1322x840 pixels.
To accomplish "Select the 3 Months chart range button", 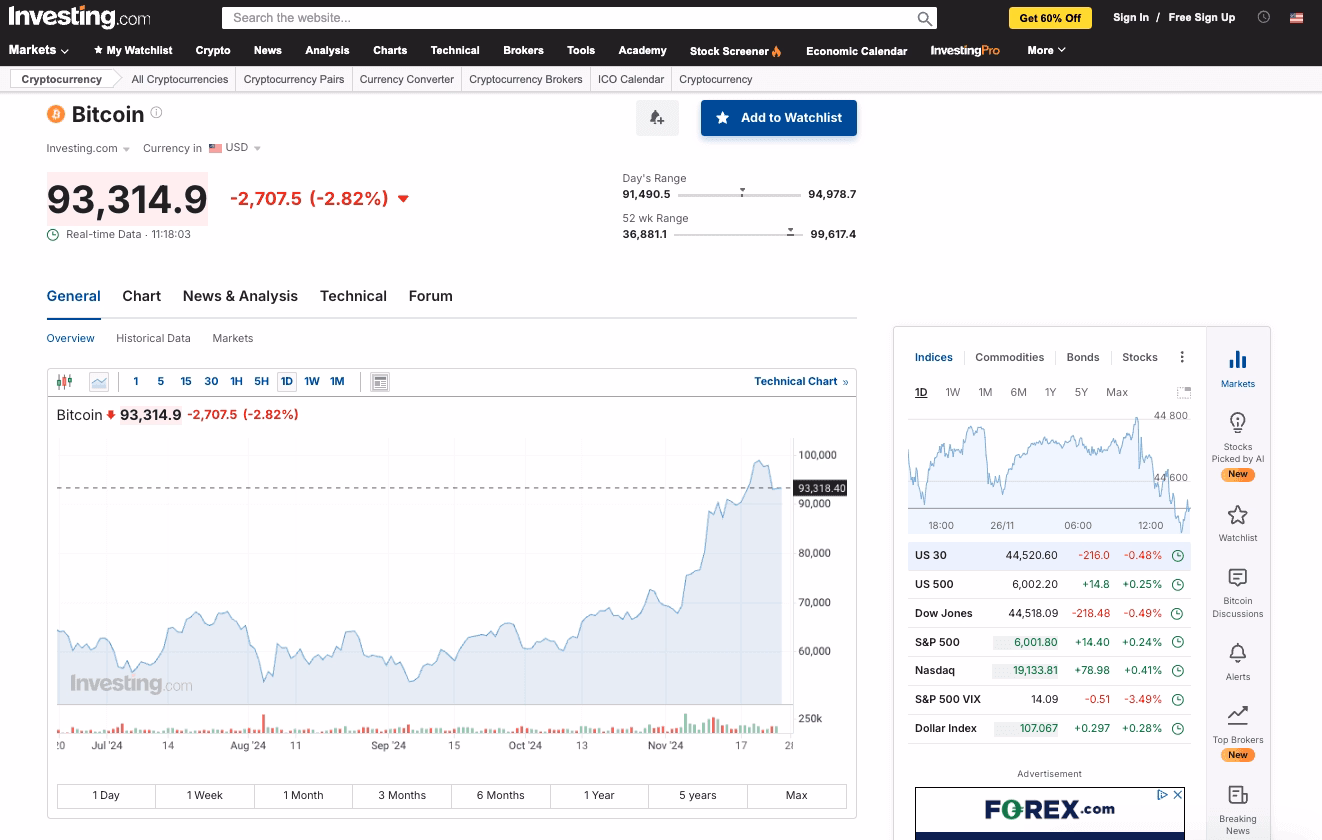I will coord(402,795).
